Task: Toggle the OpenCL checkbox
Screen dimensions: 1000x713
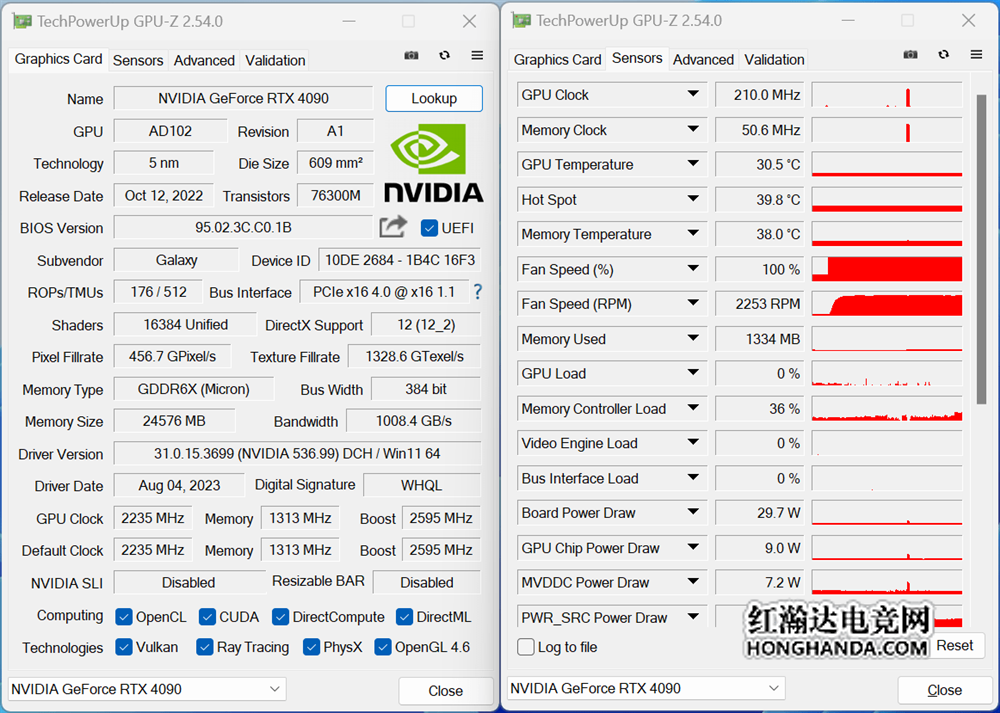Action: 124,617
